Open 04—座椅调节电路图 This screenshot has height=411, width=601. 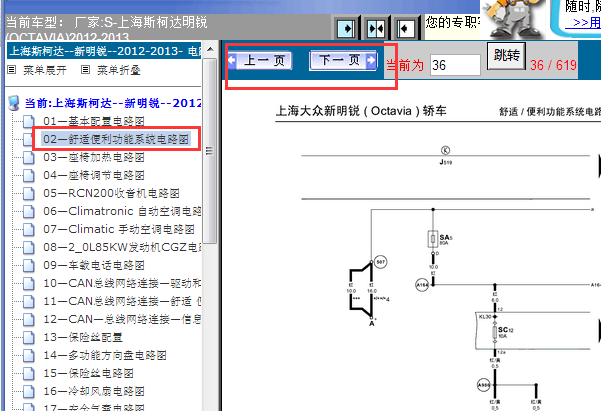94,175
